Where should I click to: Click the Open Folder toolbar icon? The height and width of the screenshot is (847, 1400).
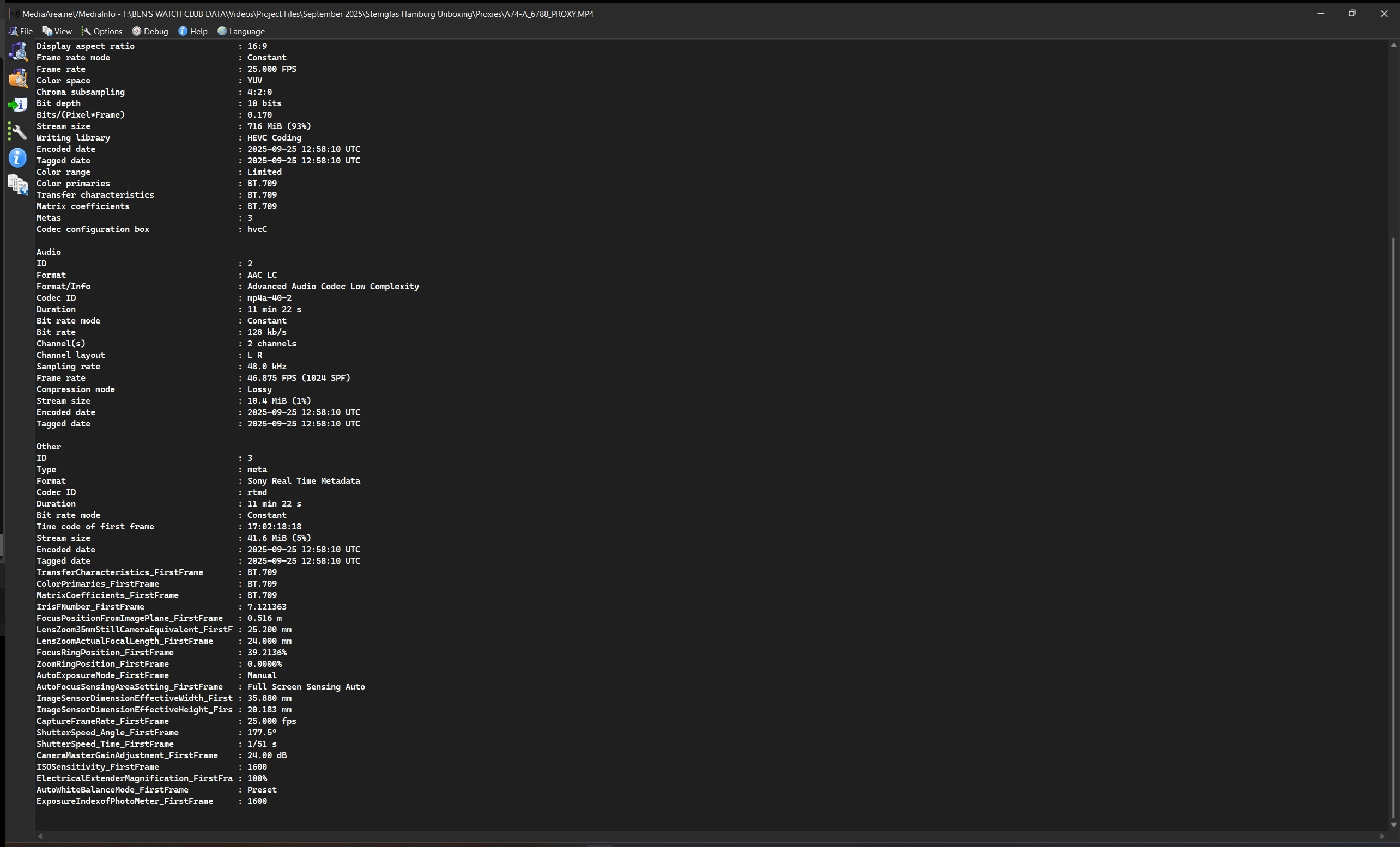(x=18, y=78)
